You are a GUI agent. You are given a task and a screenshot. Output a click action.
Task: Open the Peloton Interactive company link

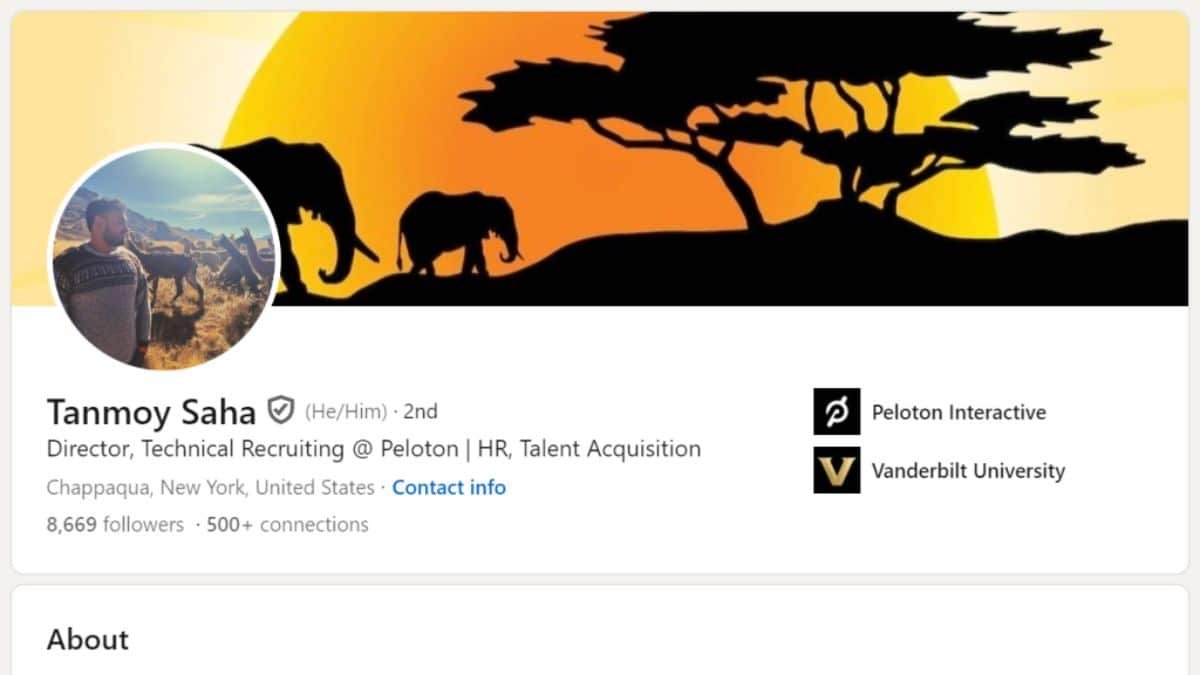(x=959, y=412)
